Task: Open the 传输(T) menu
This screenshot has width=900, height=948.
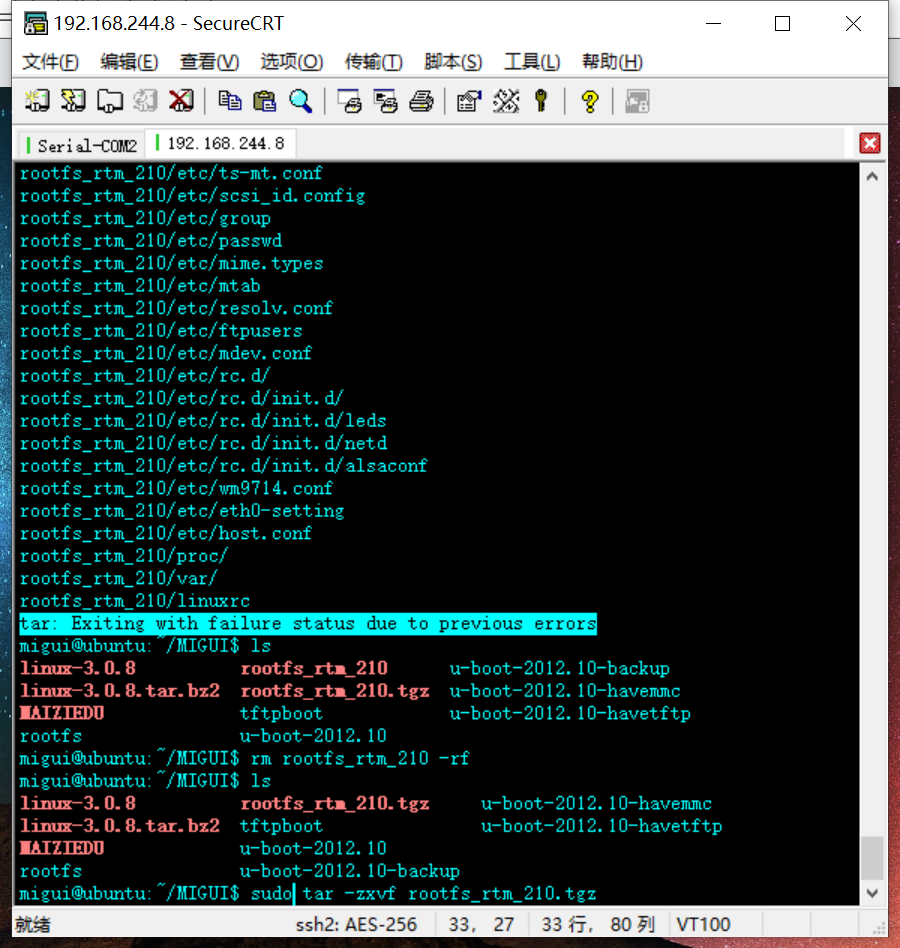Action: pos(374,62)
